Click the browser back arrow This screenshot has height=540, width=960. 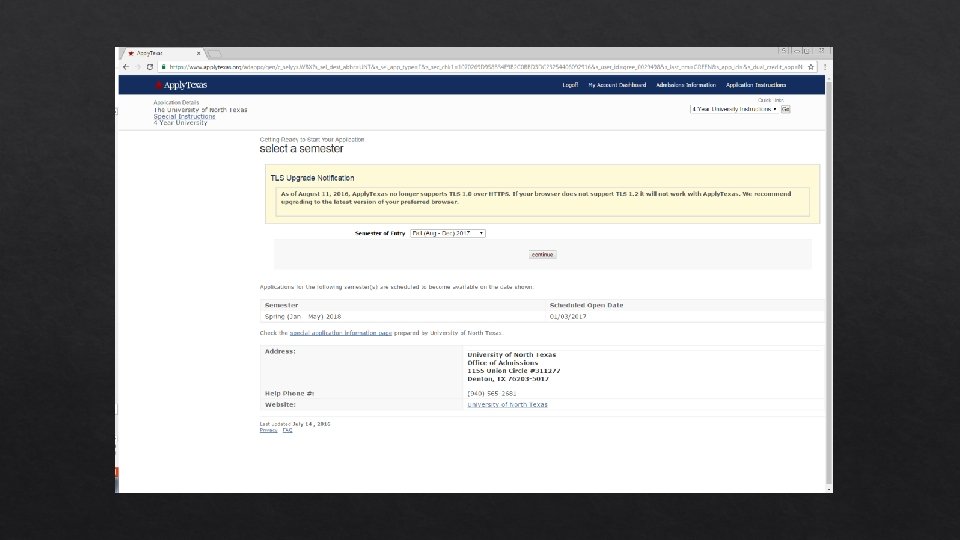pyautogui.click(x=126, y=67)
